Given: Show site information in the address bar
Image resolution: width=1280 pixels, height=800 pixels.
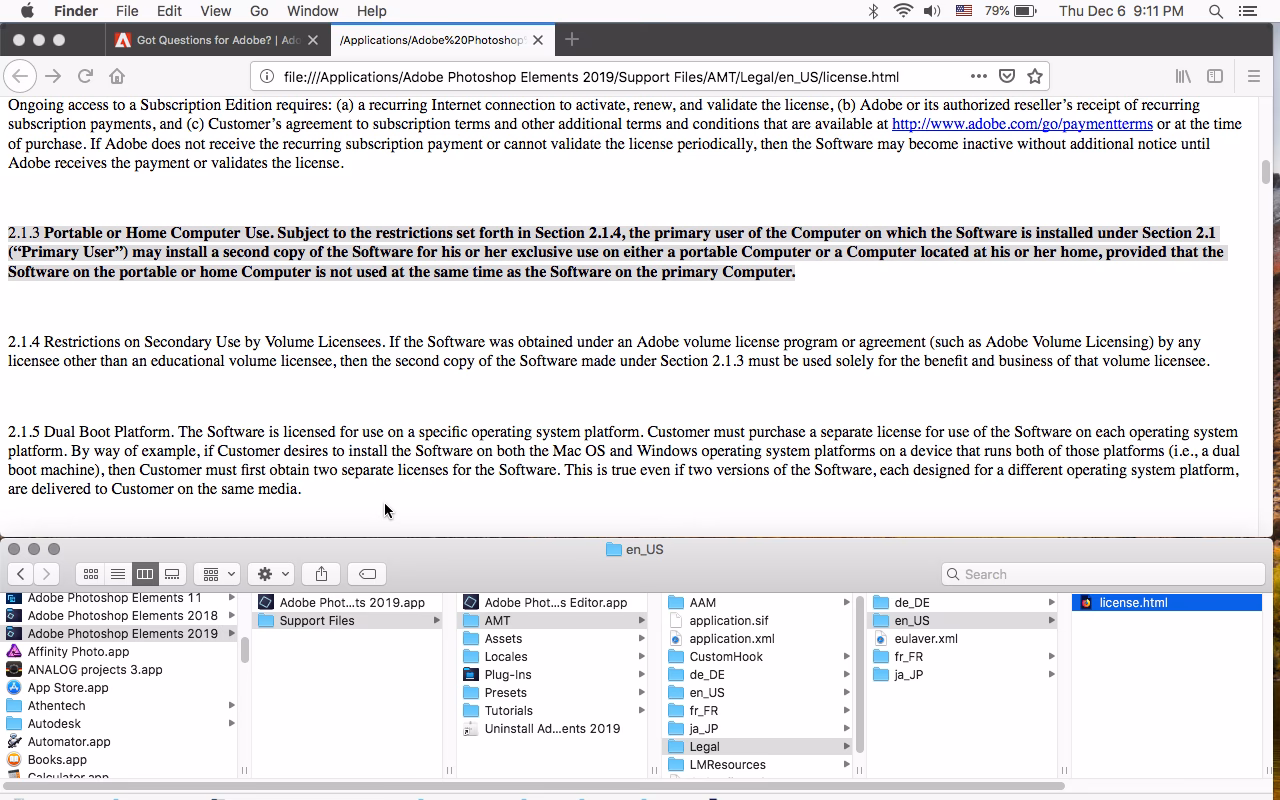Looking at the screenshot, I should [x=267, y=76].
